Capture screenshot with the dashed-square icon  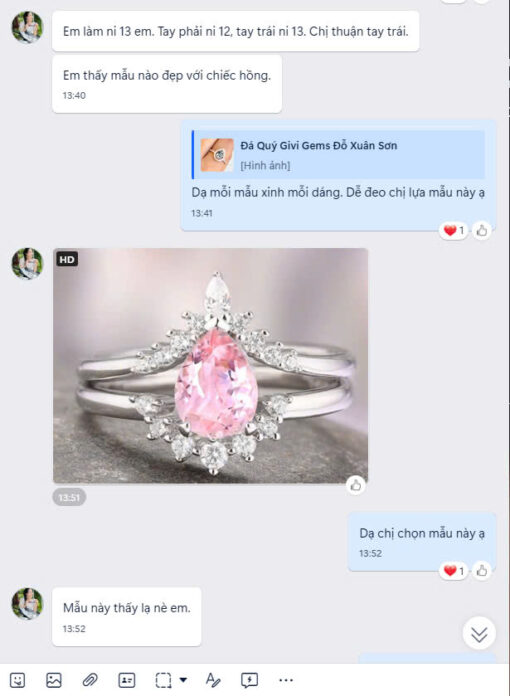(x=163, y=680)
